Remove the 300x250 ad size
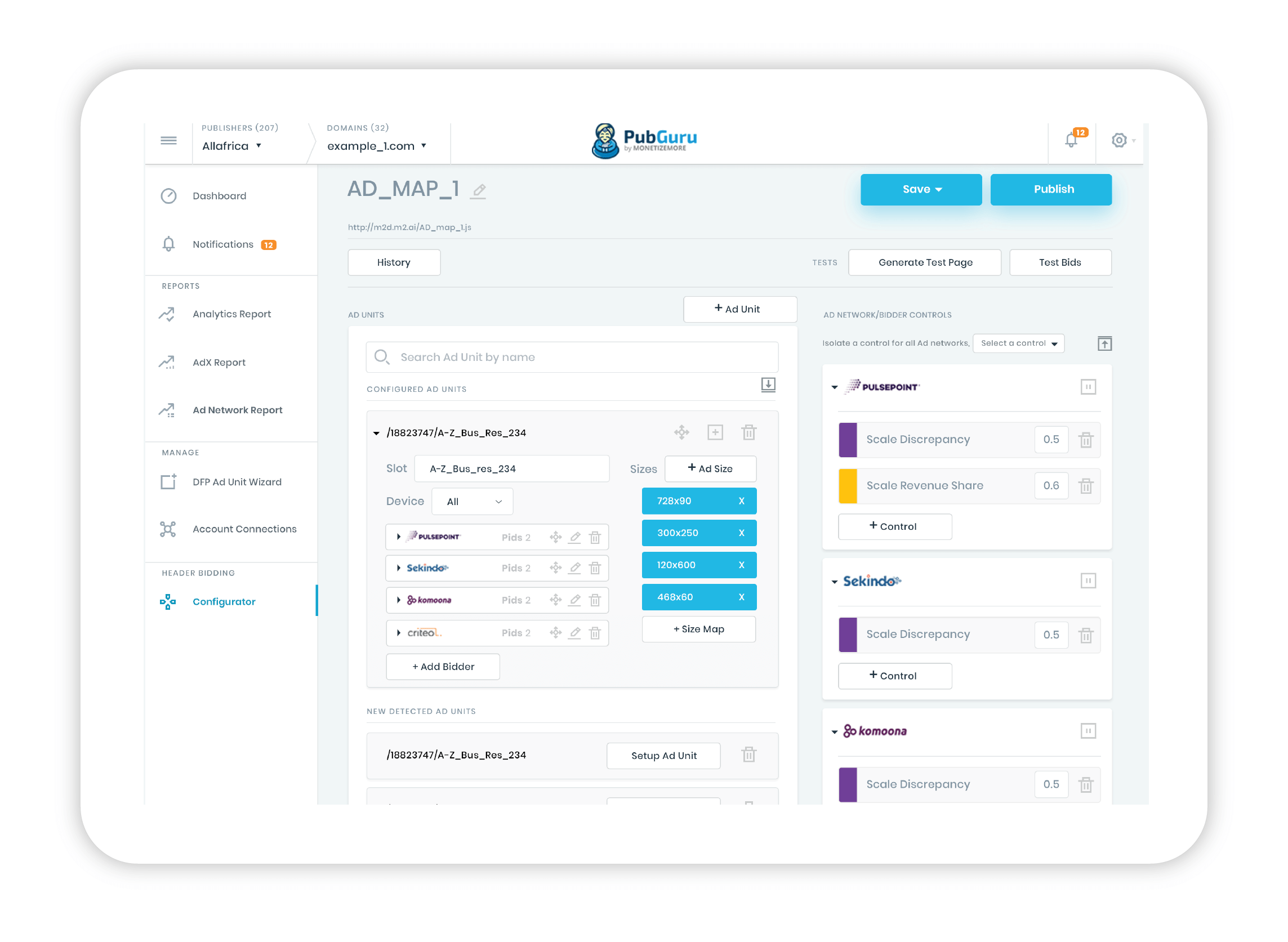This screenshot has height=942, width=1288. tap(741, 533)
